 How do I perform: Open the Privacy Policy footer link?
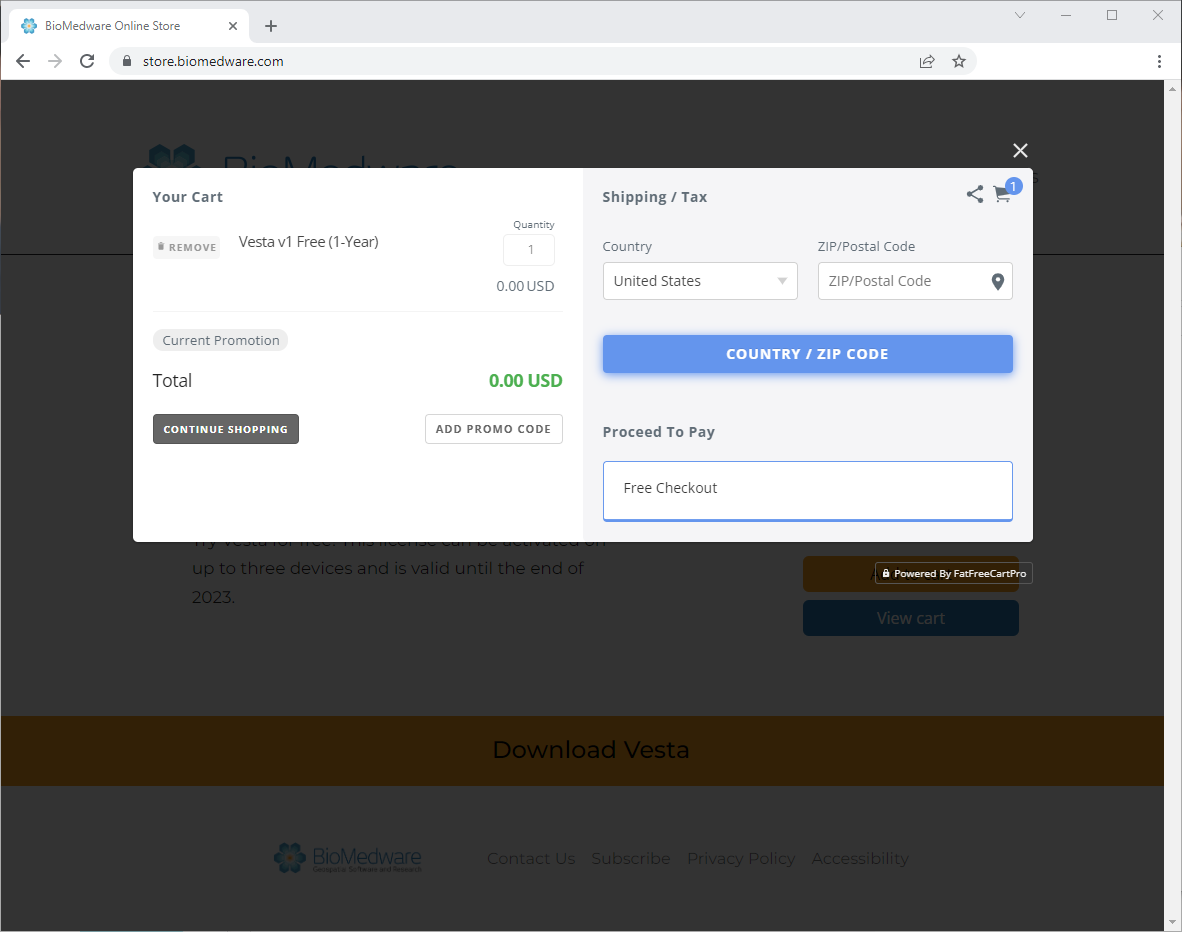pos(741,859)
